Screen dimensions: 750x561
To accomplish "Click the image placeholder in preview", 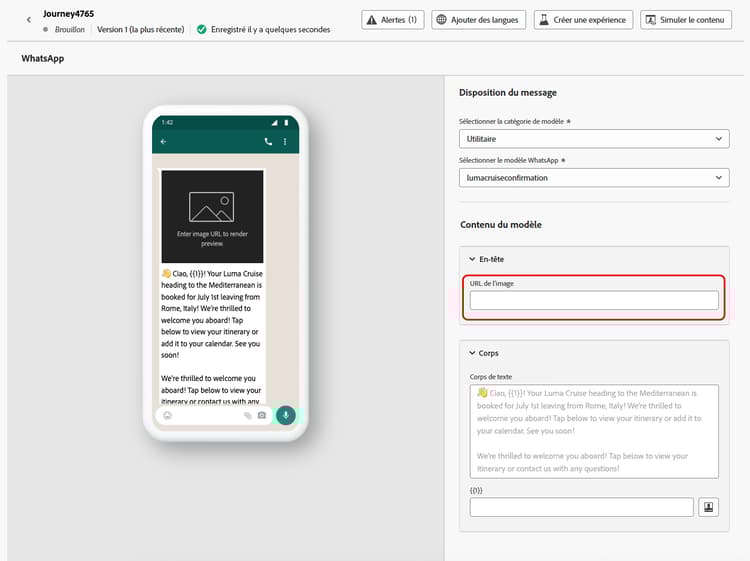I will [212, 216].
